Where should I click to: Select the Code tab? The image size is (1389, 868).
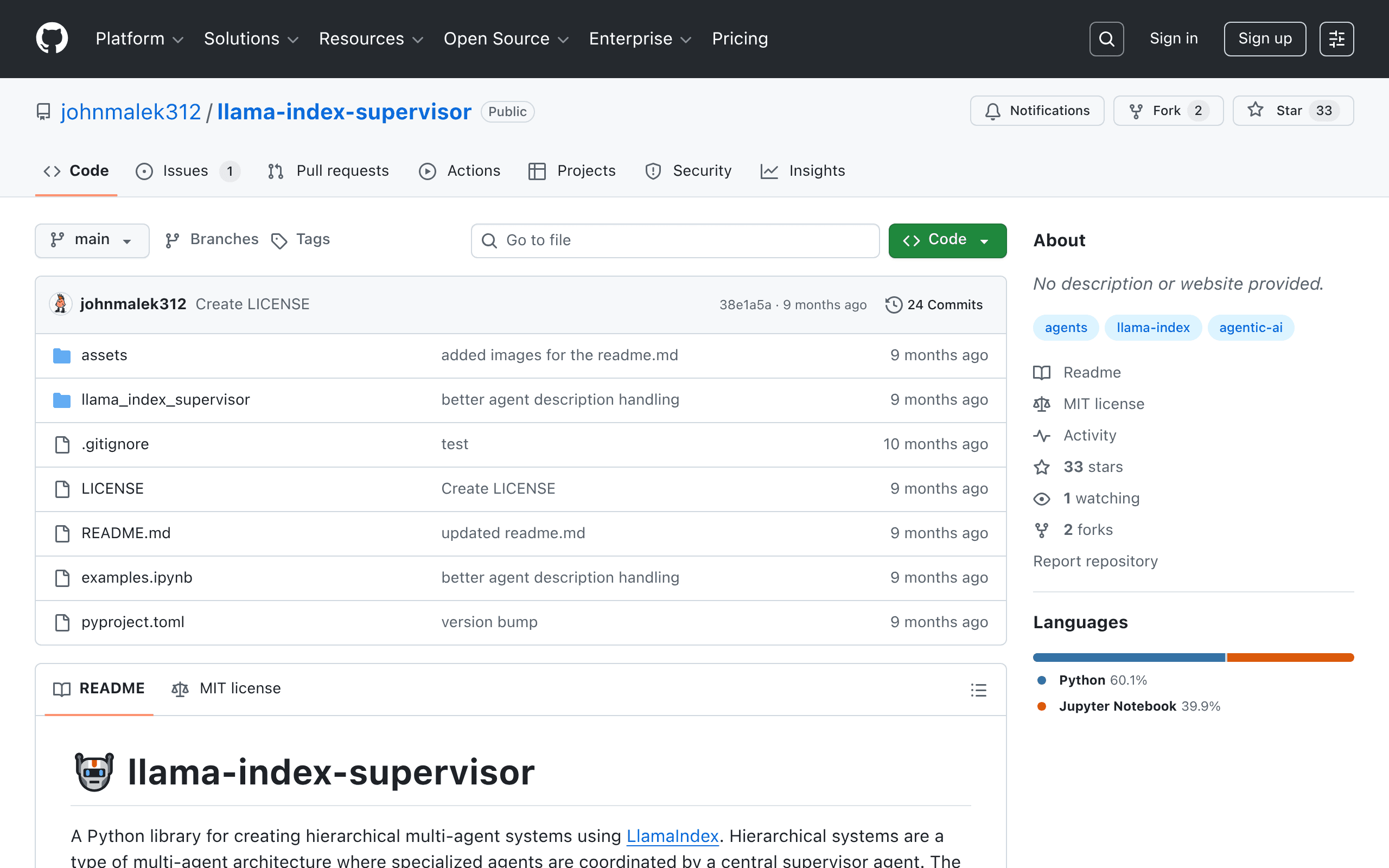(77, 171)
